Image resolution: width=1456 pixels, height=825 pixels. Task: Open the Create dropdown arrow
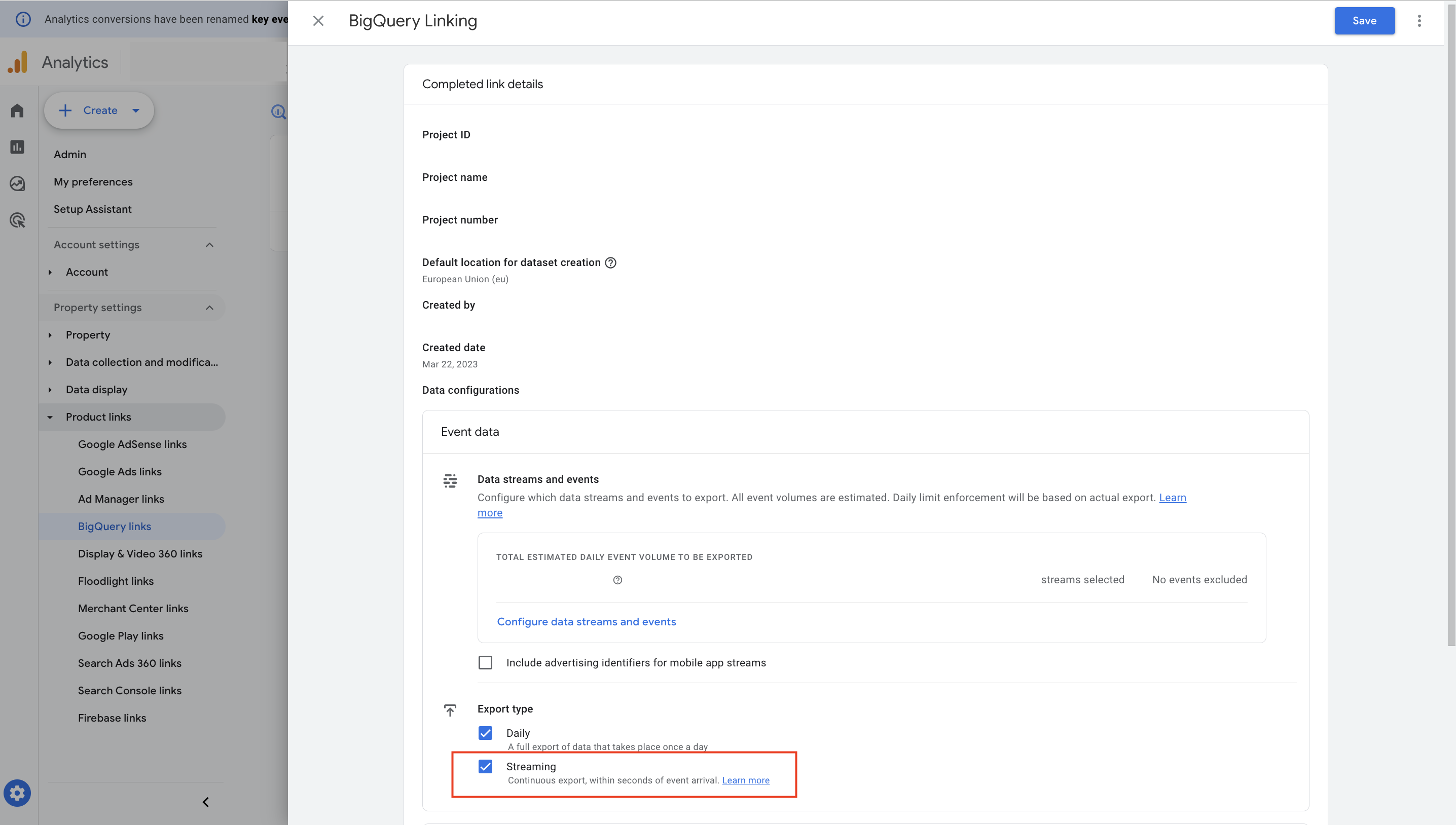point(136,110)
